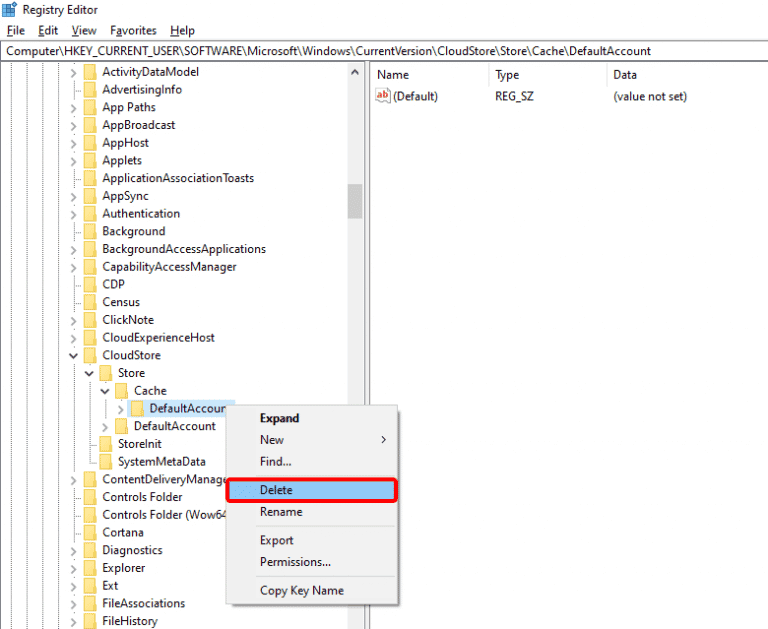Expand the highlighted DefaultAccount key under Cache
768x629 pixels.
pos(120,409)
